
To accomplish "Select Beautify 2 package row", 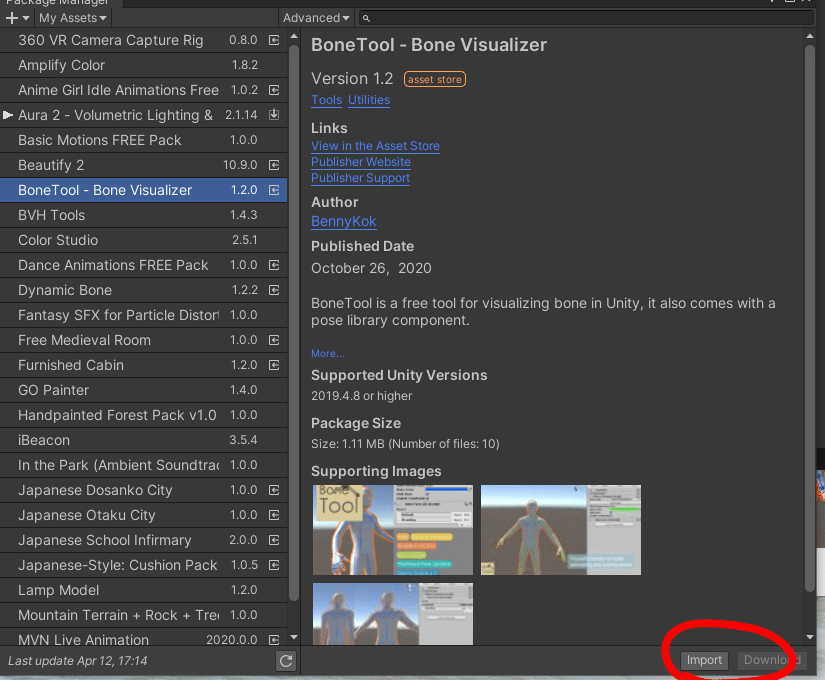I will (x=143, y=165).
